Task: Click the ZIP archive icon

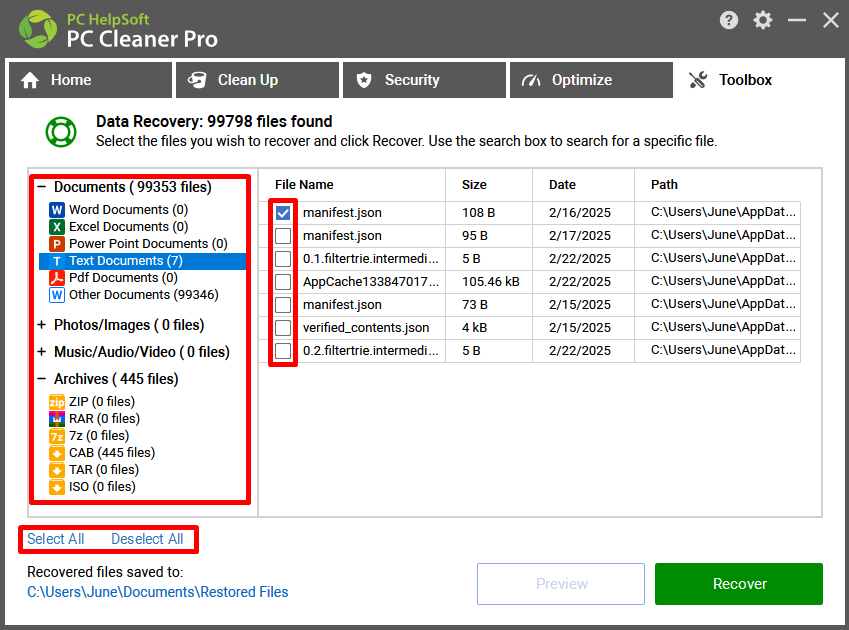Action: 57,402
